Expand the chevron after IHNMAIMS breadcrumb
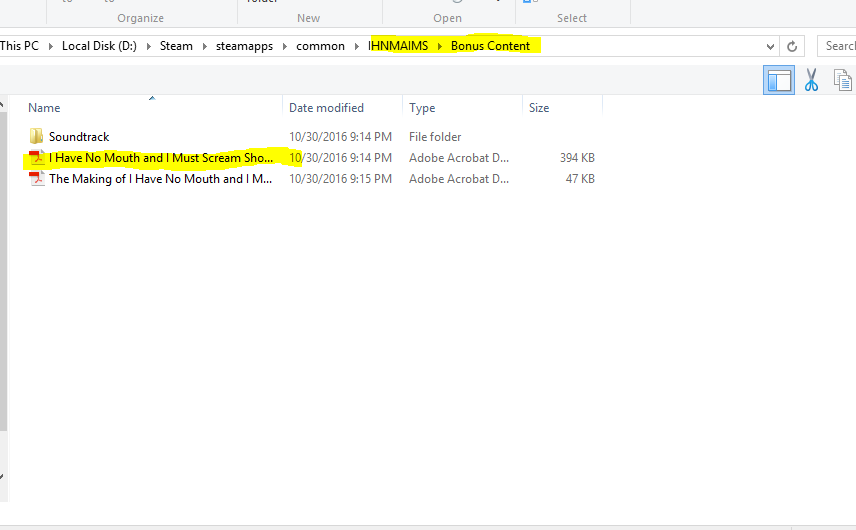Image resolution: width=856 pixels, height=530 pixels. 440,46
